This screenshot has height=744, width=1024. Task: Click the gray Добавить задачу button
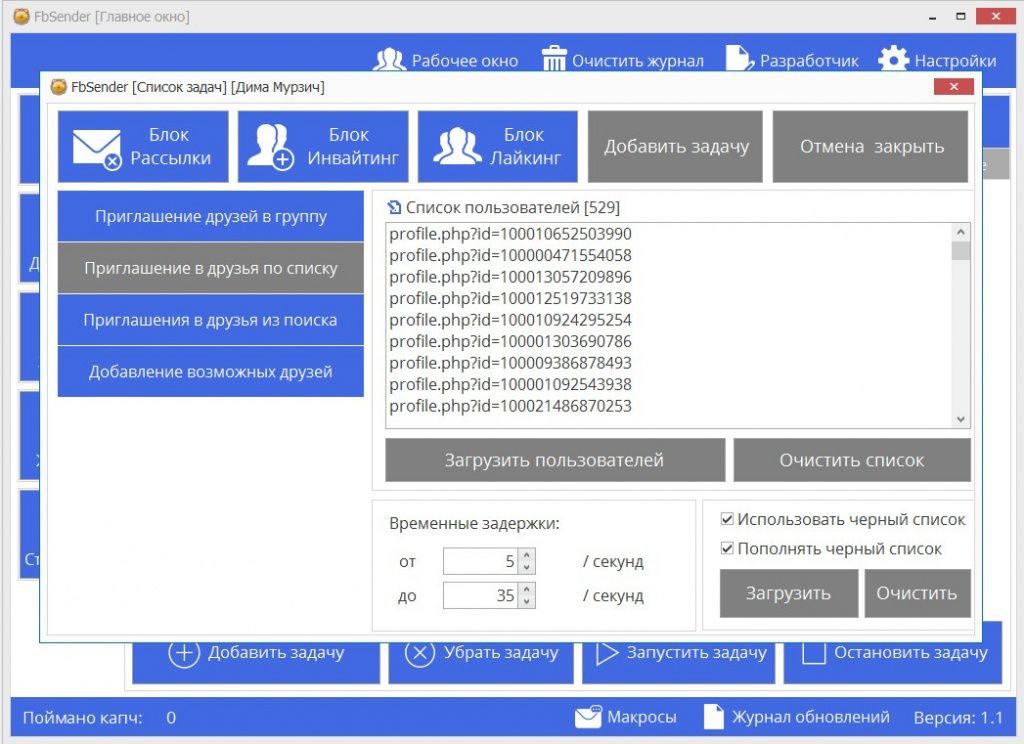click(x=675, y=146)
